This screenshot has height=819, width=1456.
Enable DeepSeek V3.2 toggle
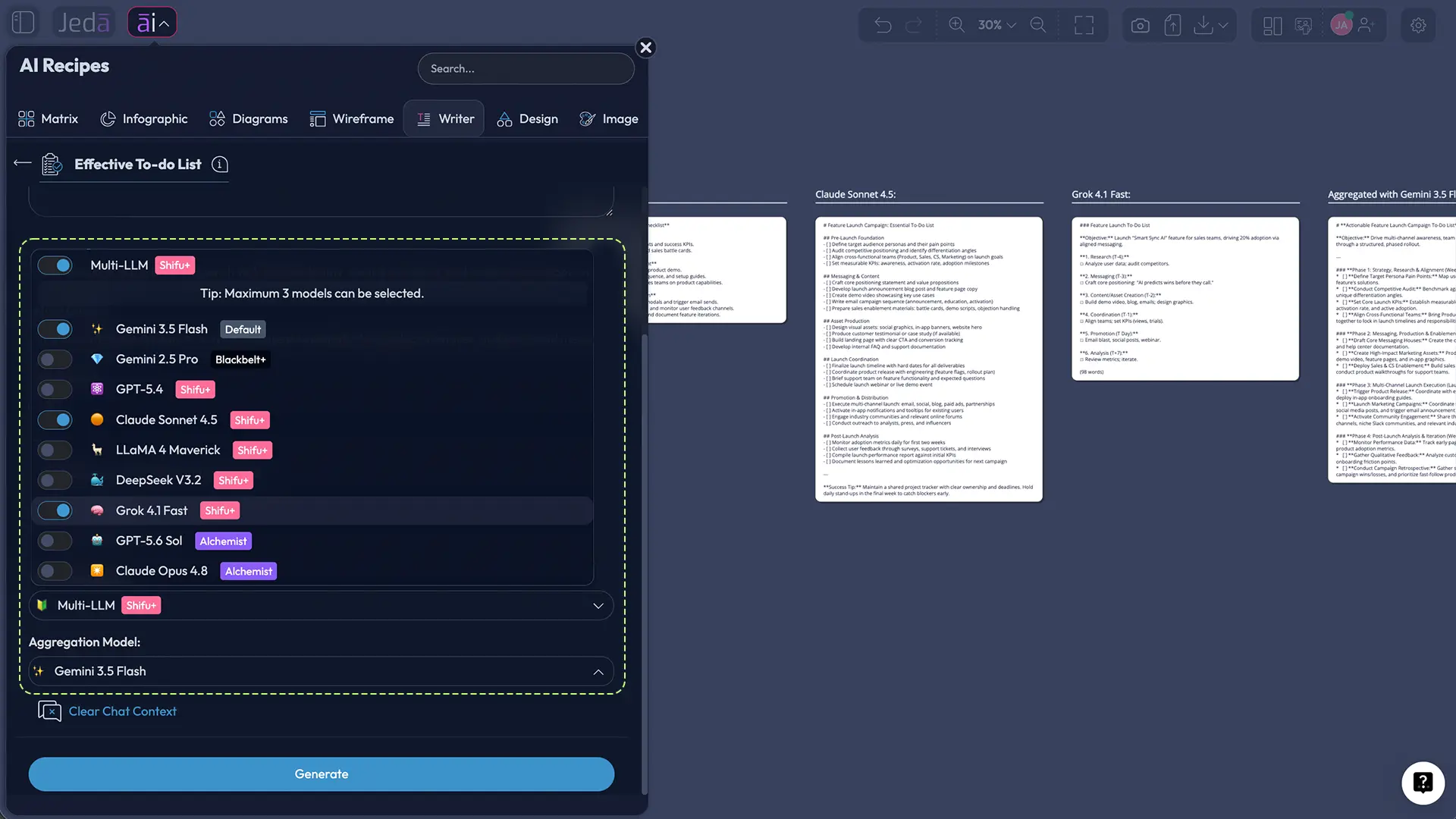pos(55,481)
